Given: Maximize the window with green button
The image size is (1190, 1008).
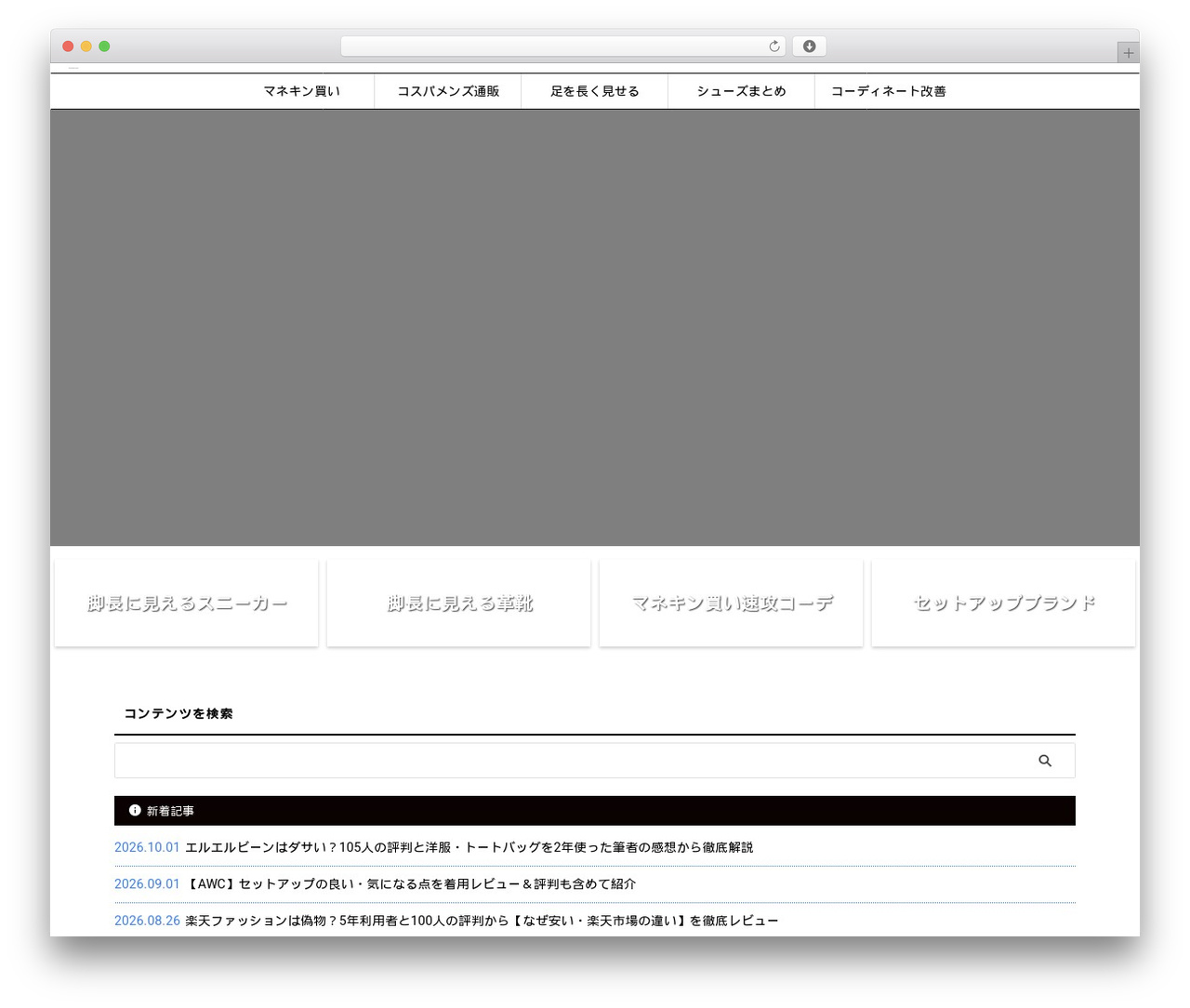Looking at the screenshot, I should [104, 46].
